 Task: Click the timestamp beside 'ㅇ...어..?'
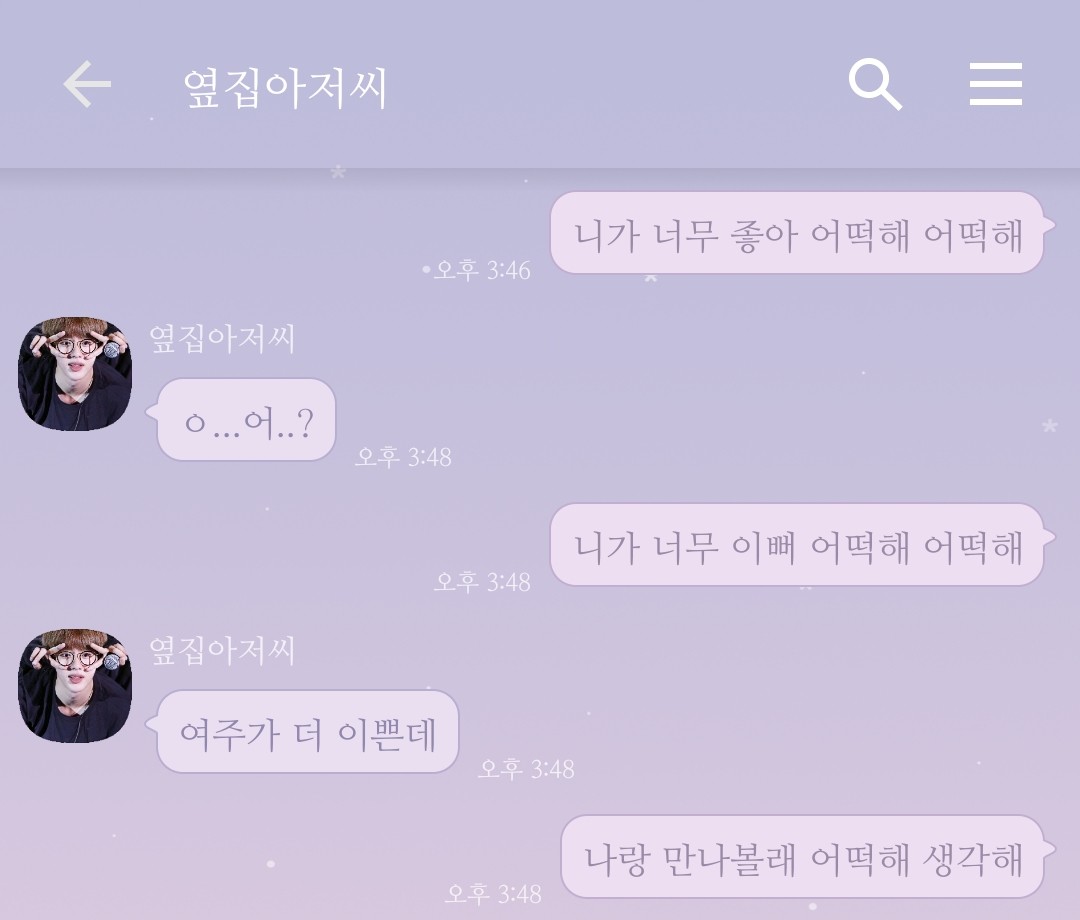[404, 457]
